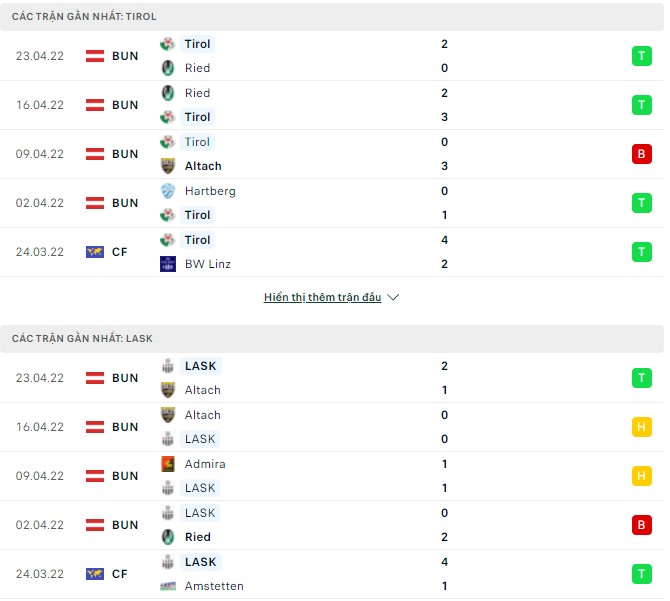Click the green T badge for Tirol vs BW Linz
The image size is (670, 601).
coord(641,252)
